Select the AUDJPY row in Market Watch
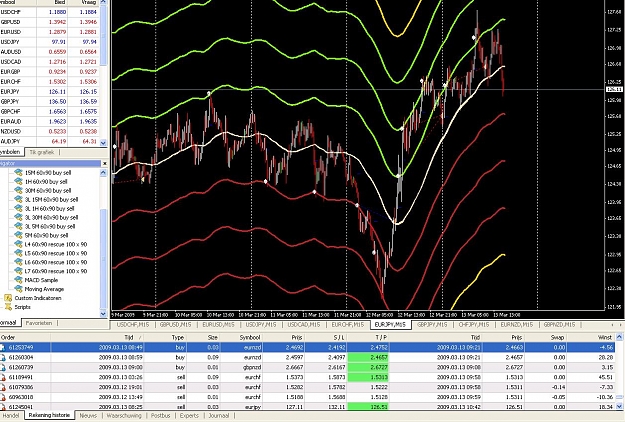The height and width of the screenshot is (422, 625). (49, 141)
